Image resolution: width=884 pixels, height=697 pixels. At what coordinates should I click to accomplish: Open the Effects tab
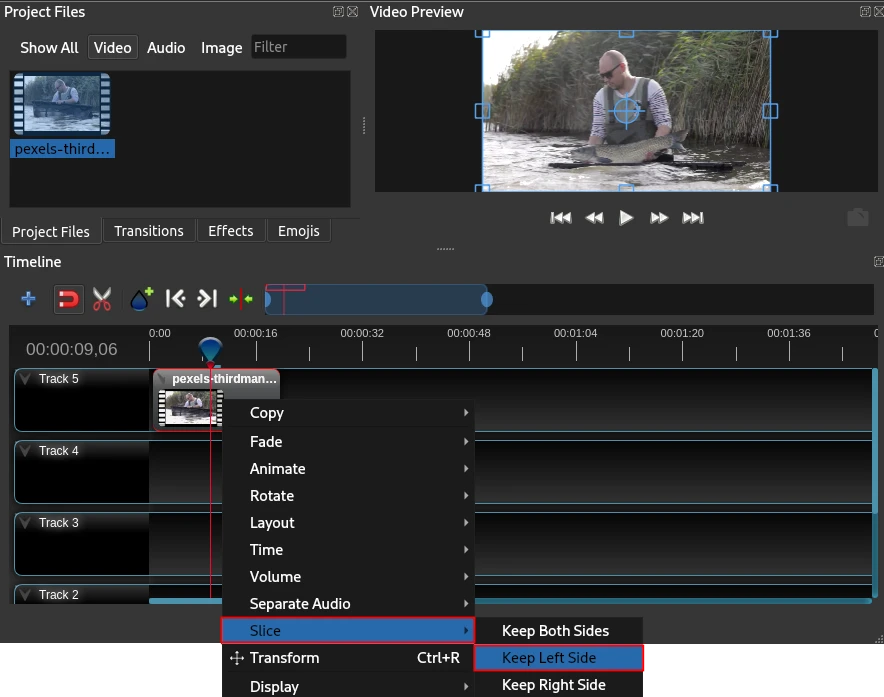click(x=230, y=231)
